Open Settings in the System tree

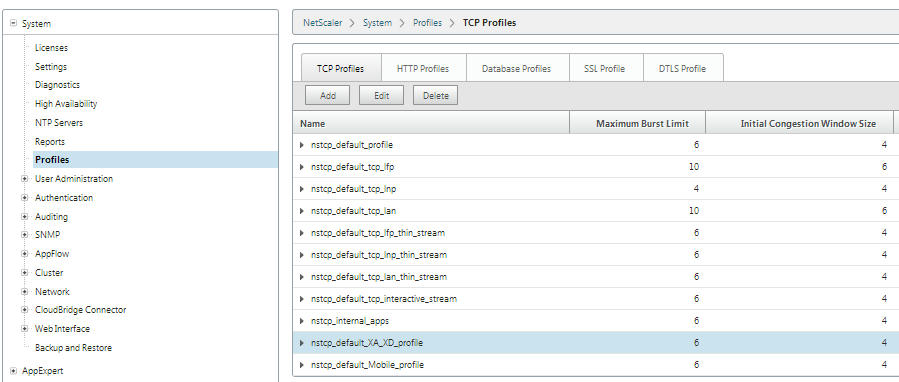(x=51, y=67)
